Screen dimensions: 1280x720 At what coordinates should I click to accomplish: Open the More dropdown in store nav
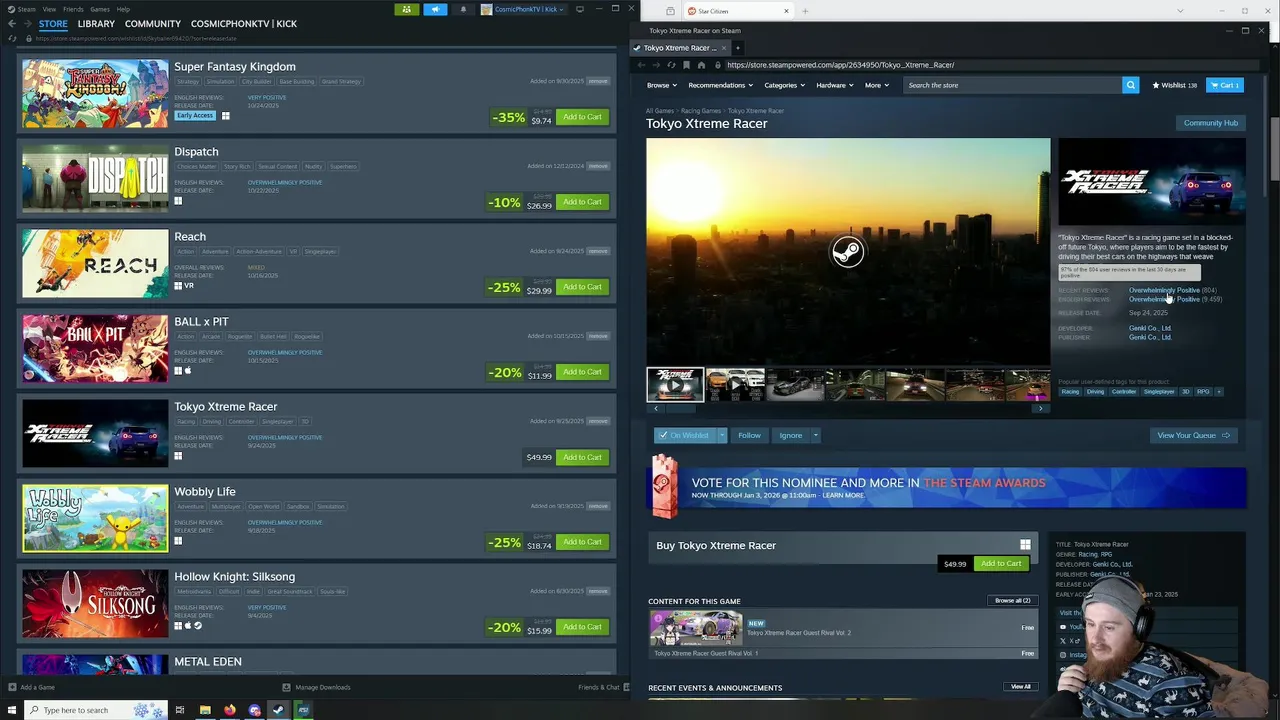(876, 85)
